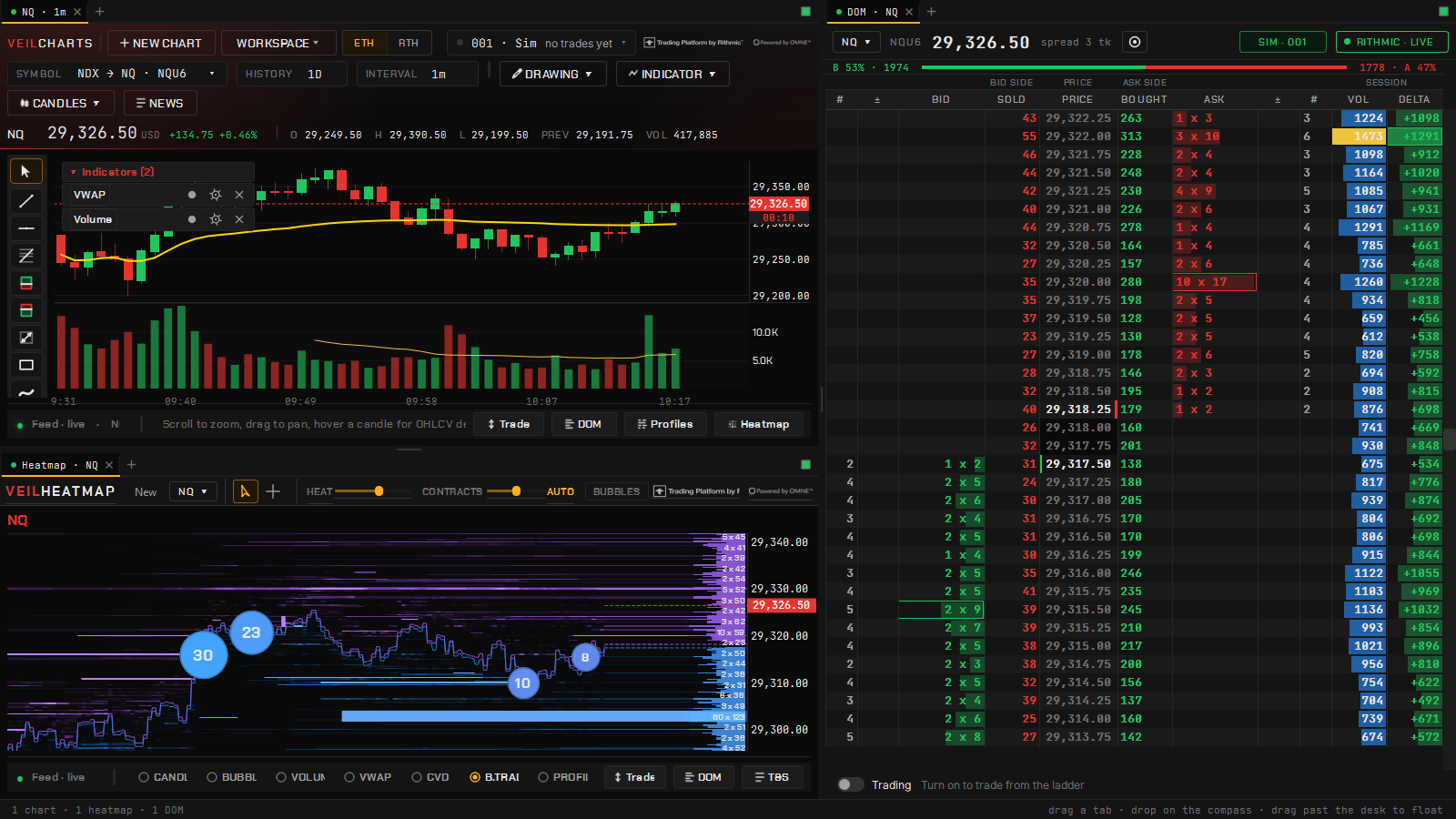Open the DRAWING dropdown
The height and width of the screenshot is (819, 1456).
tap(552, 74)
